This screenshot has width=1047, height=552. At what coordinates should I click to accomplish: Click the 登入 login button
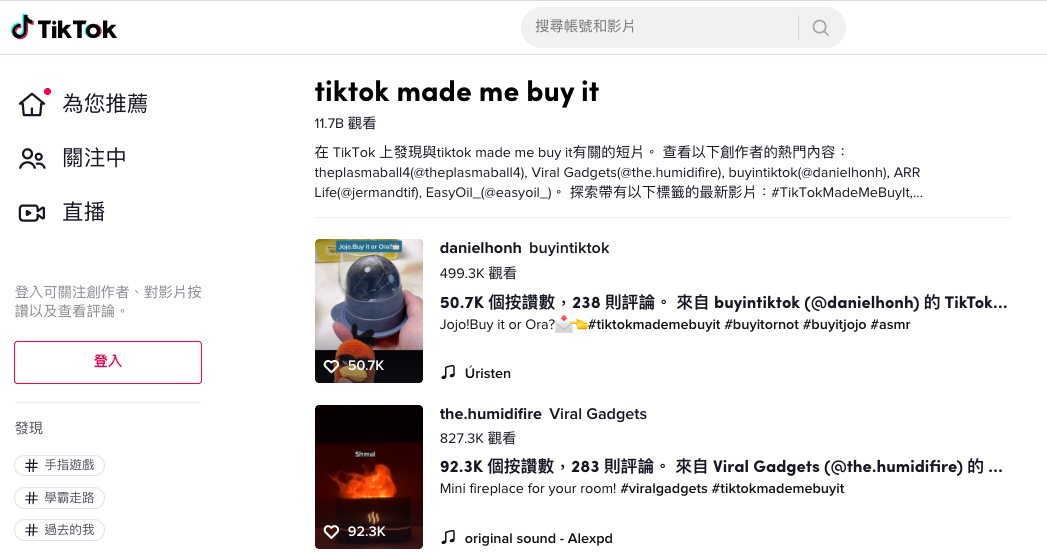tap(108, 362)
